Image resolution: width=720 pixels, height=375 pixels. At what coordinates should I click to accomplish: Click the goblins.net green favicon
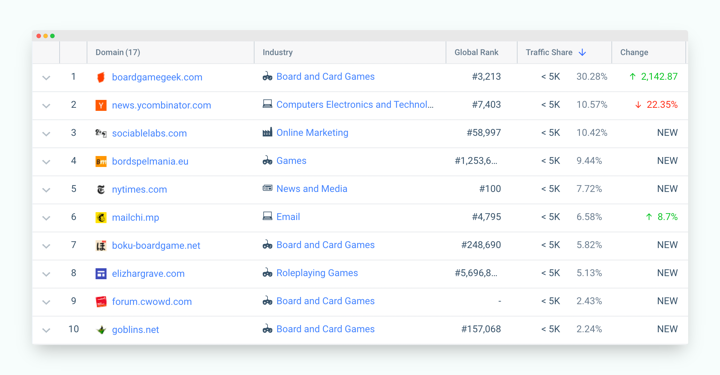[x=101, y=330]
